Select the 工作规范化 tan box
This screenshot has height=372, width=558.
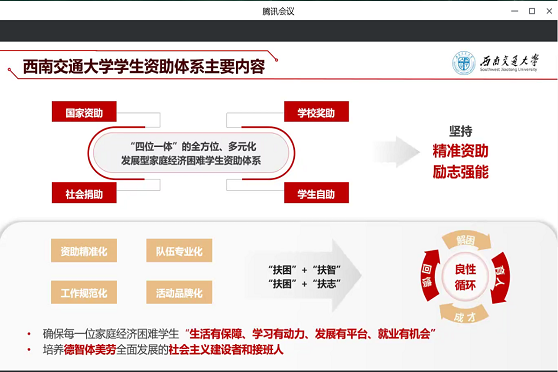84,292
